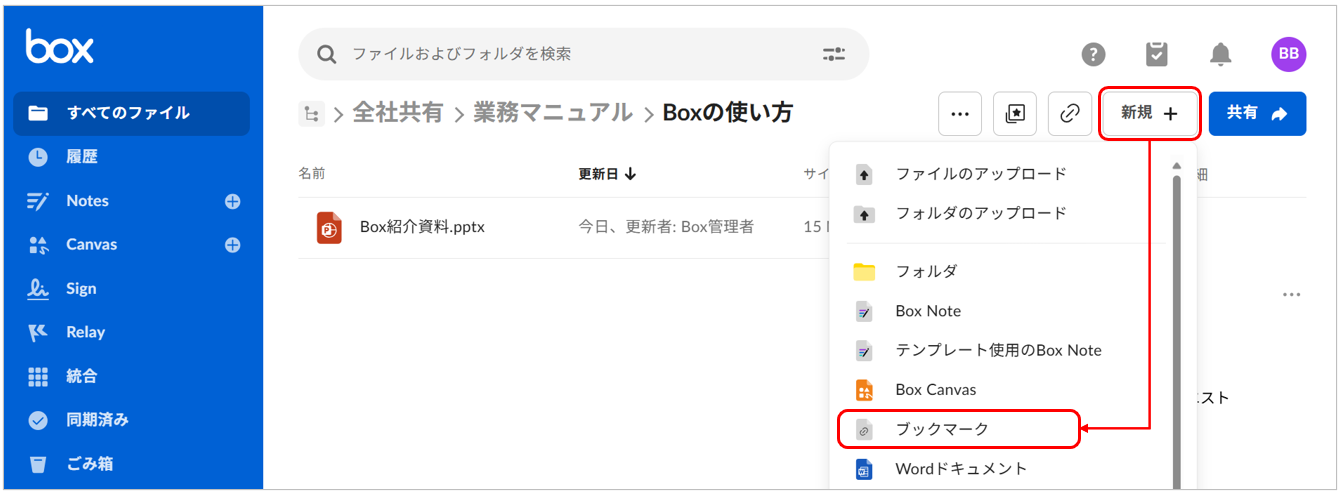Image resolution: width=1340 pixels, height=492 pixels.
Task: Click plus icon next to Notes
Action: click(233, 201)
